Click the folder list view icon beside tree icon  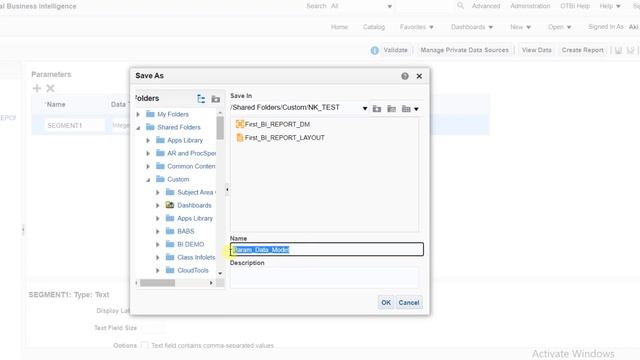(216, 99)
